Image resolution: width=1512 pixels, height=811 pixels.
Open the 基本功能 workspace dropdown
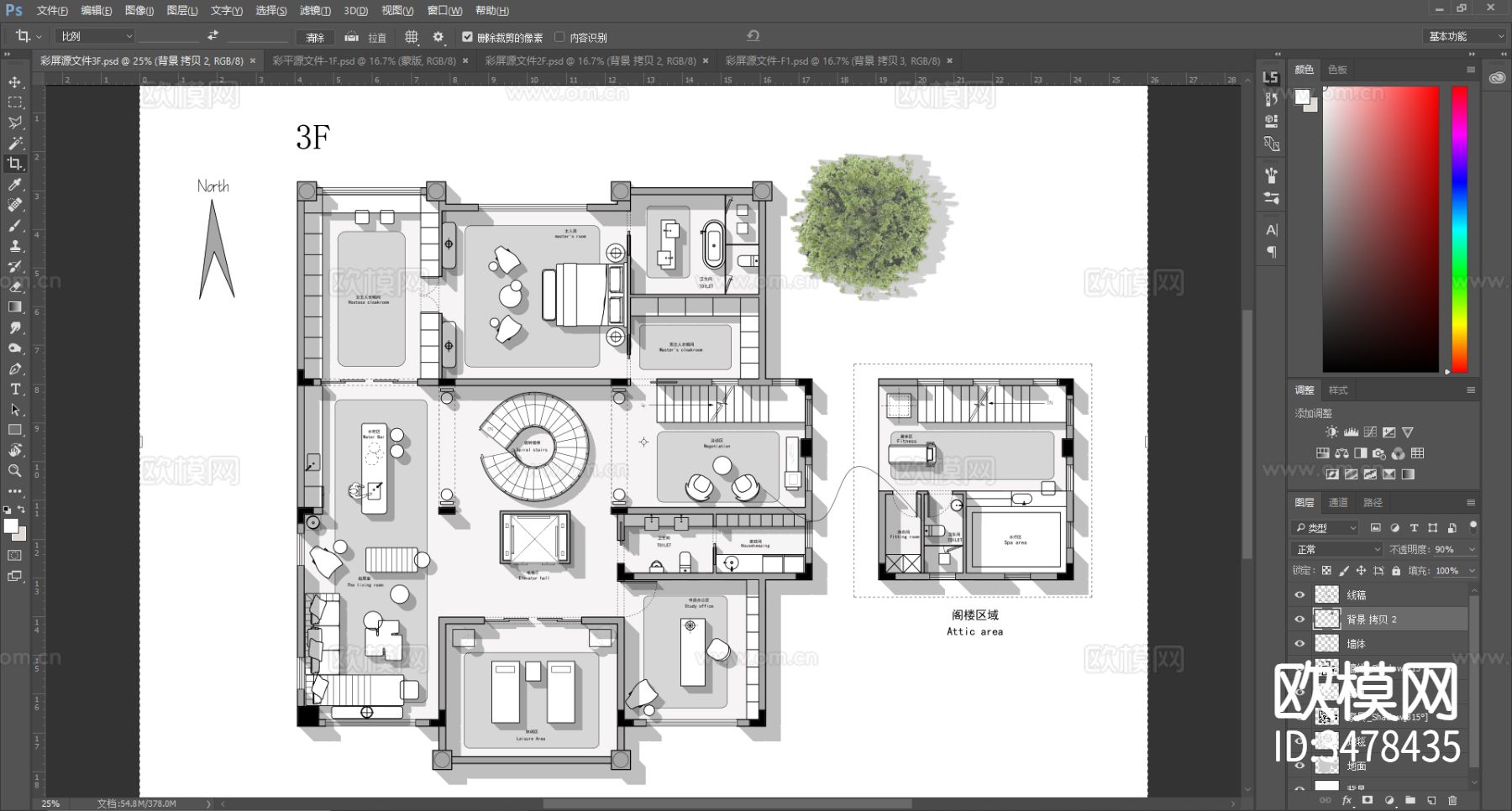1465,36
